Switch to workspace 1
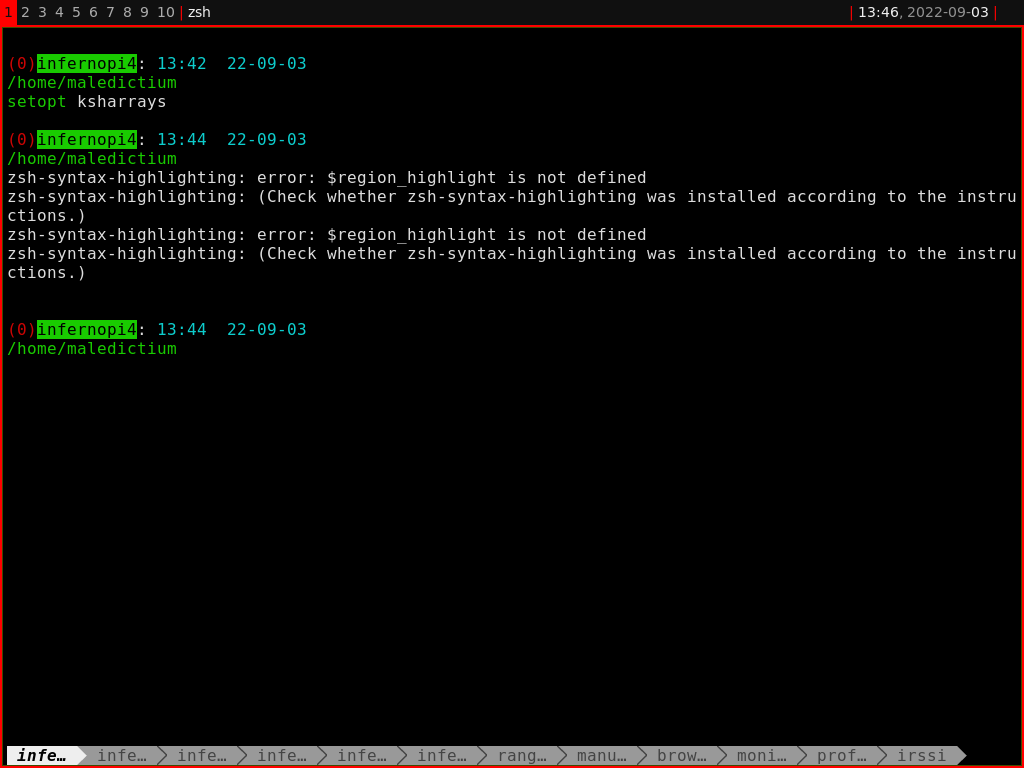The height and width of the screenshot is (768, 1024). click(8, 12)
